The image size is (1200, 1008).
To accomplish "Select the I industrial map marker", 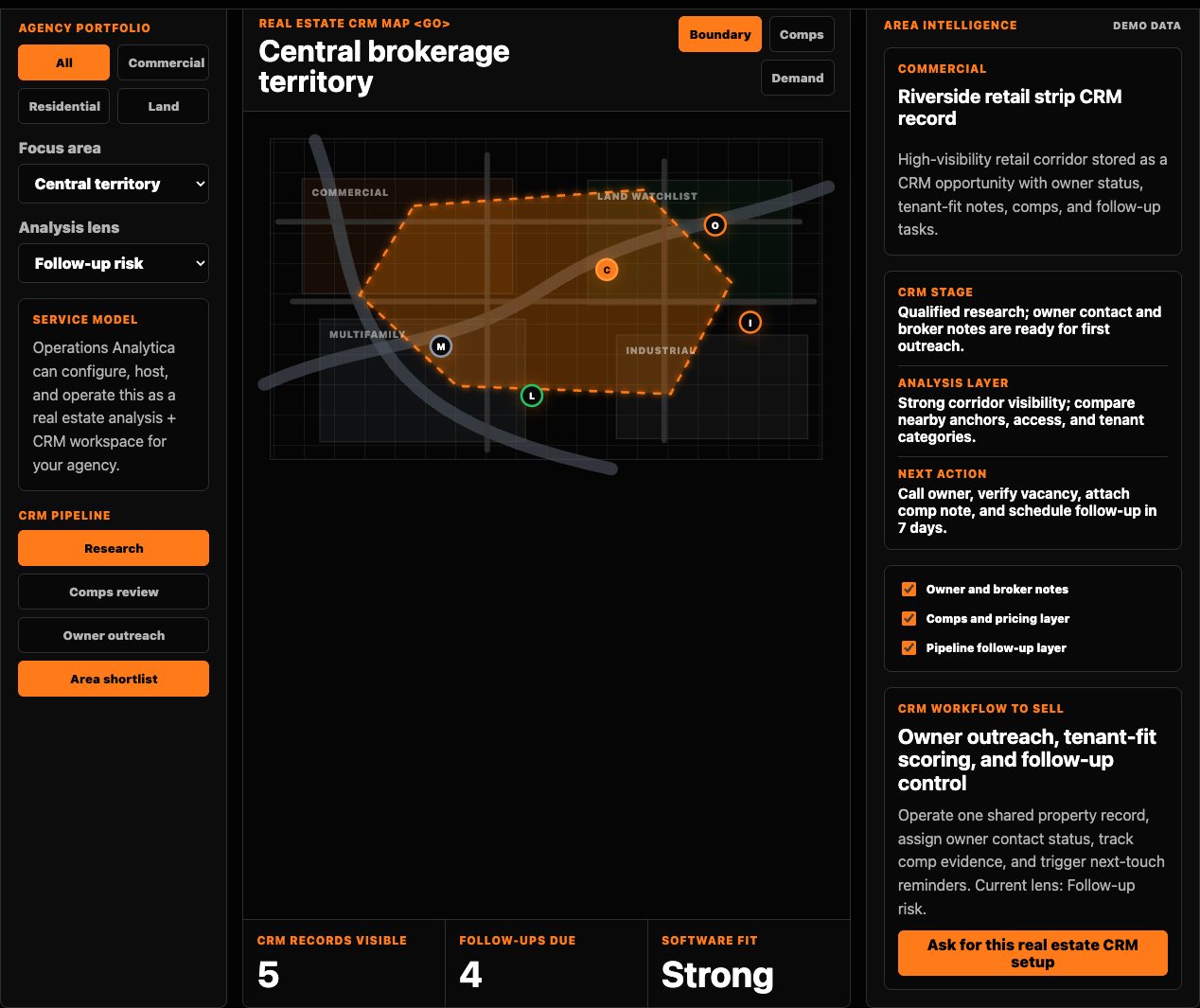I will coord(750,323).
